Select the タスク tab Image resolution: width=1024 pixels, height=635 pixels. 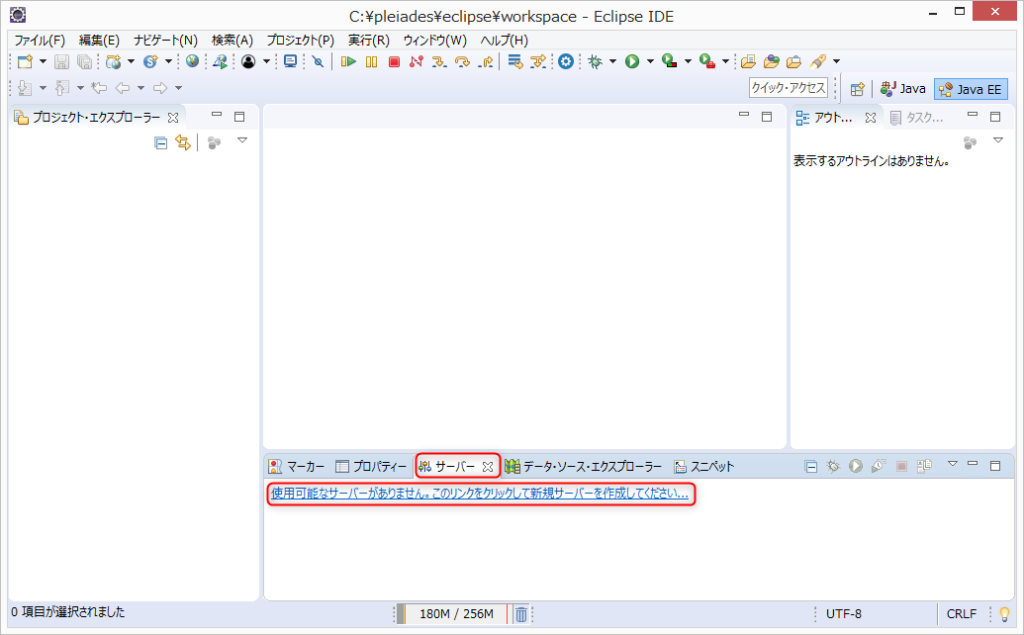pos(917,118)
